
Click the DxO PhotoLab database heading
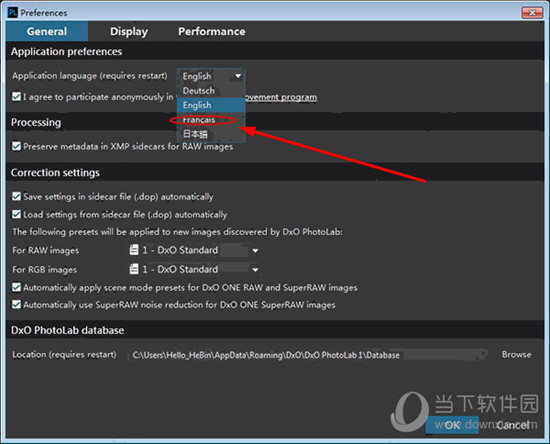pyautogui.click(x=67, y=330)
